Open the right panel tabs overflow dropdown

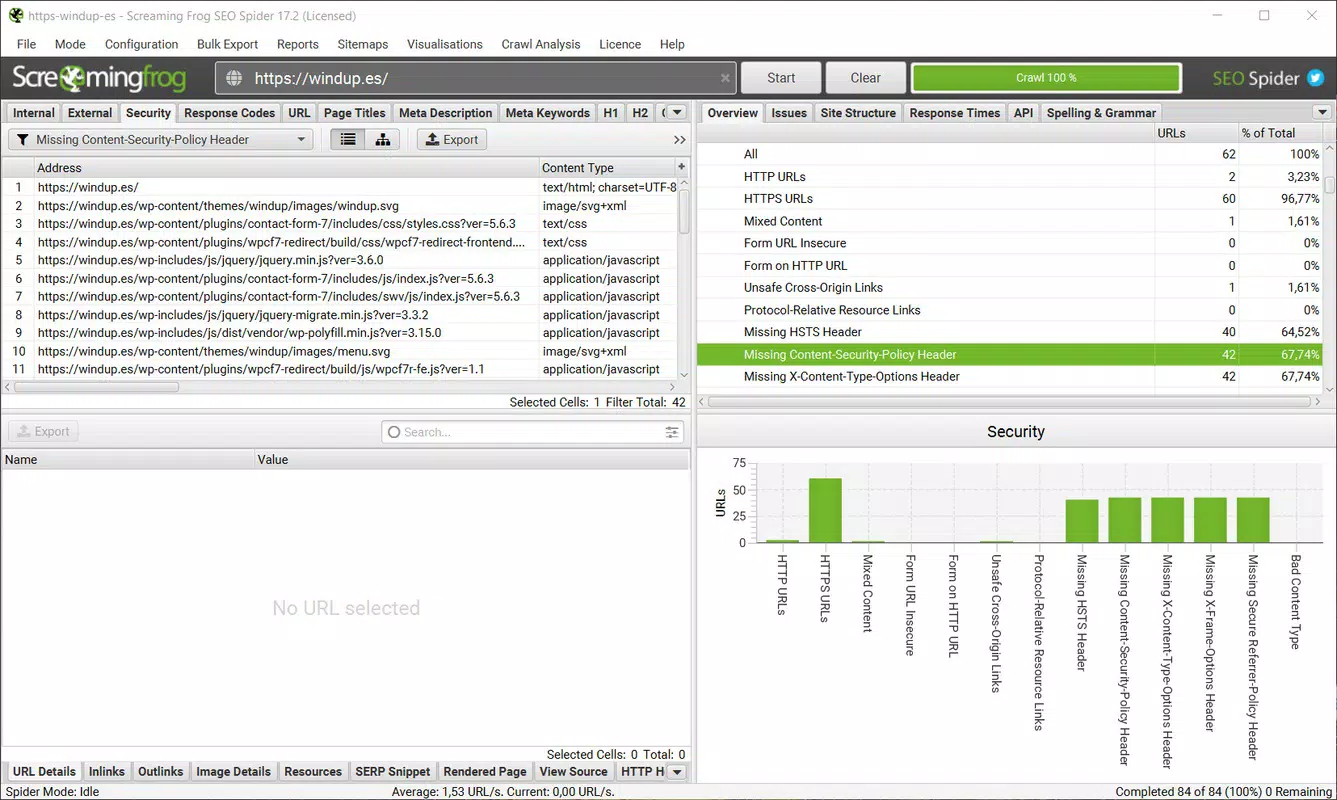click(1322, 113)
